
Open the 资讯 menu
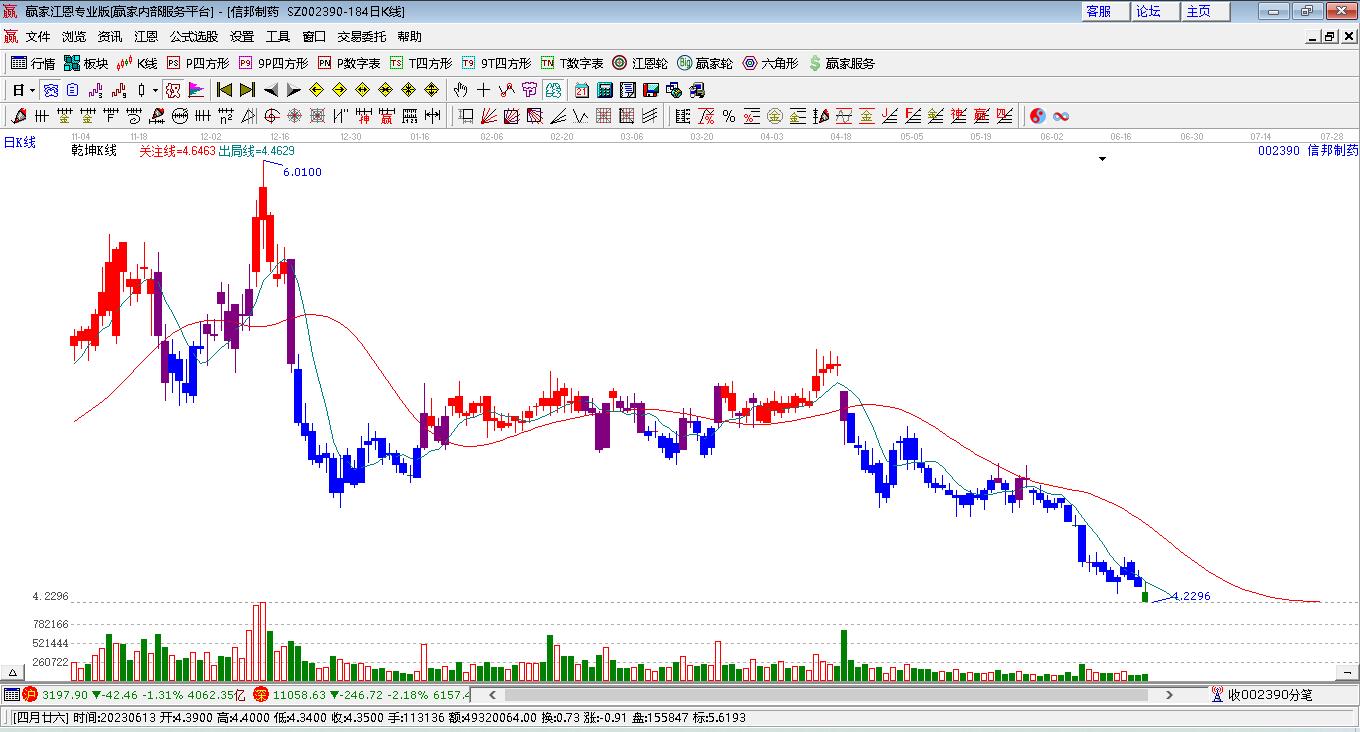pos(110,36)
